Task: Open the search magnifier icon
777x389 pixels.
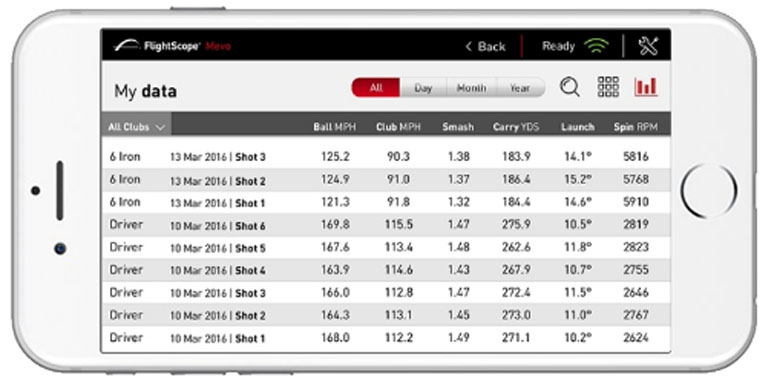Action: coord(570,88)
